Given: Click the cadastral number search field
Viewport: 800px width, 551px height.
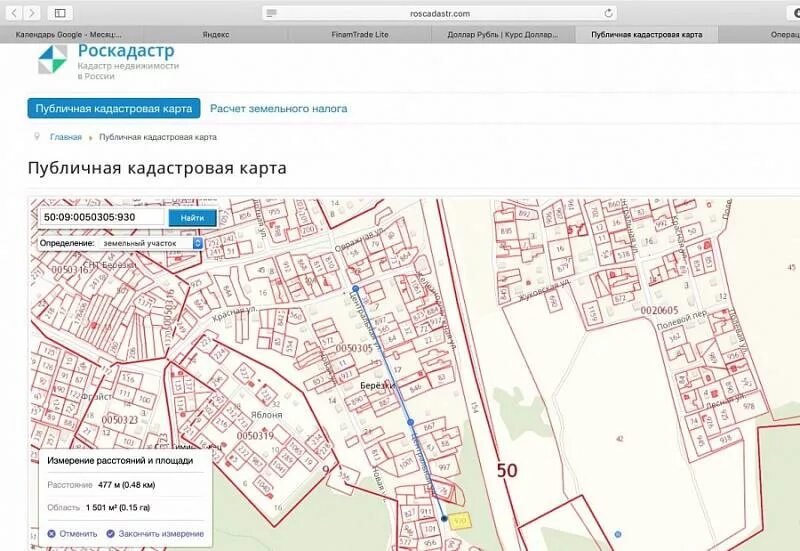Looking at the screenshot, I should (x=102, y=217).
